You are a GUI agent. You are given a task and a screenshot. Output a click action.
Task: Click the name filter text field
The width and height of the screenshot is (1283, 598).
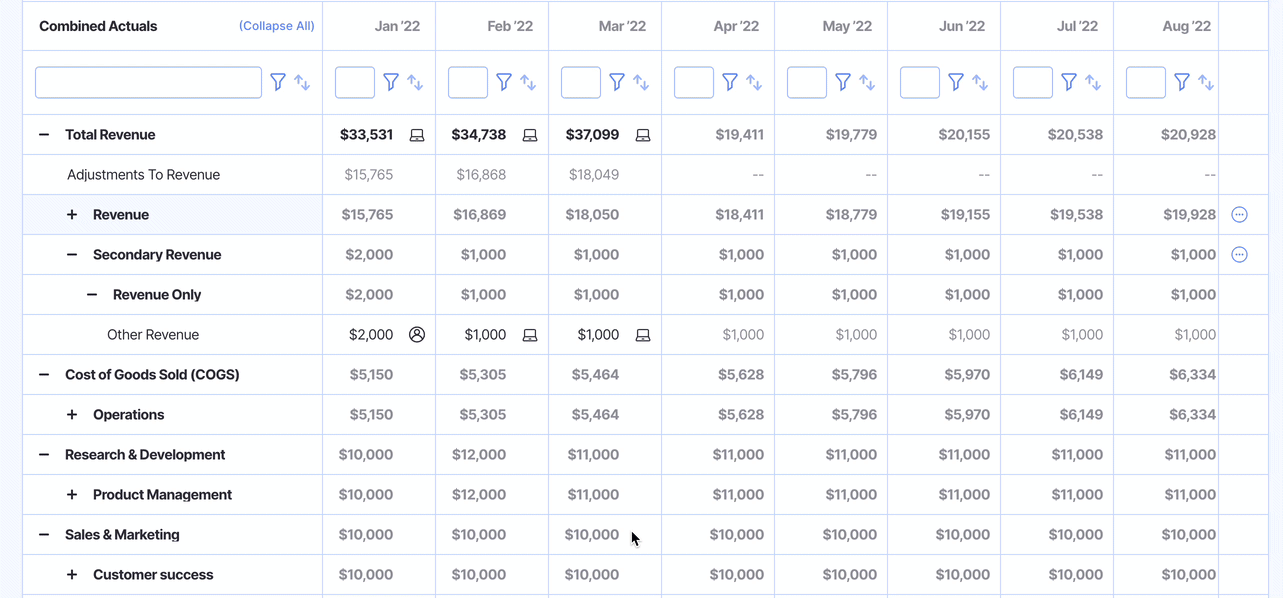pyautogui.click(x=148, y=82)
